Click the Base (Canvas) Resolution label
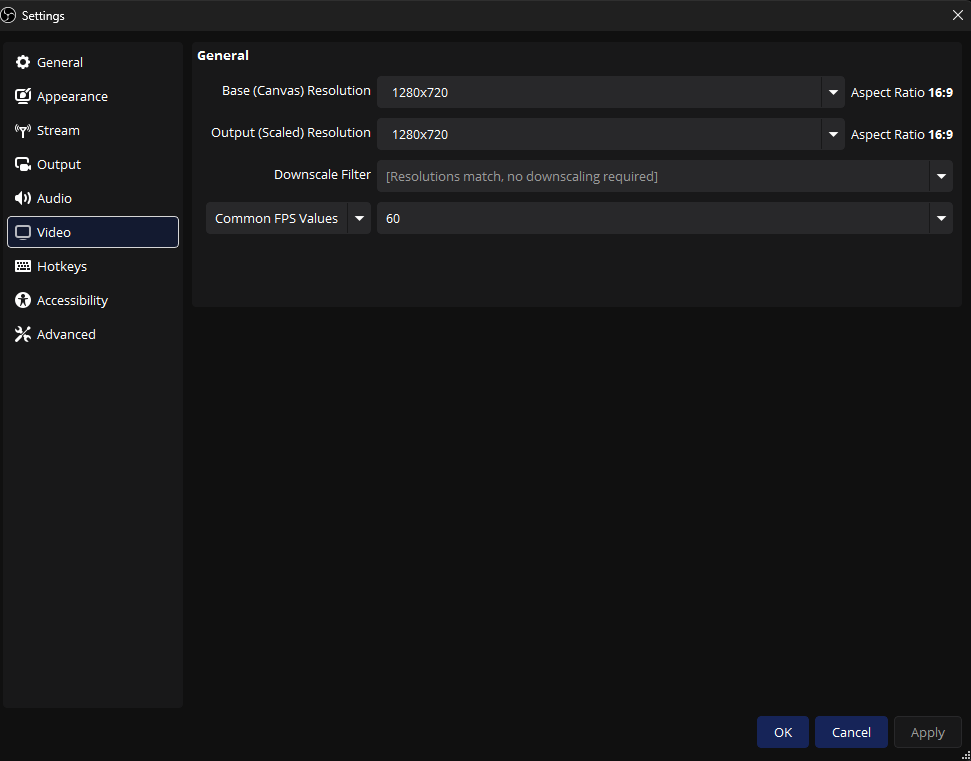The image size is (971, 761). point(297,91)
